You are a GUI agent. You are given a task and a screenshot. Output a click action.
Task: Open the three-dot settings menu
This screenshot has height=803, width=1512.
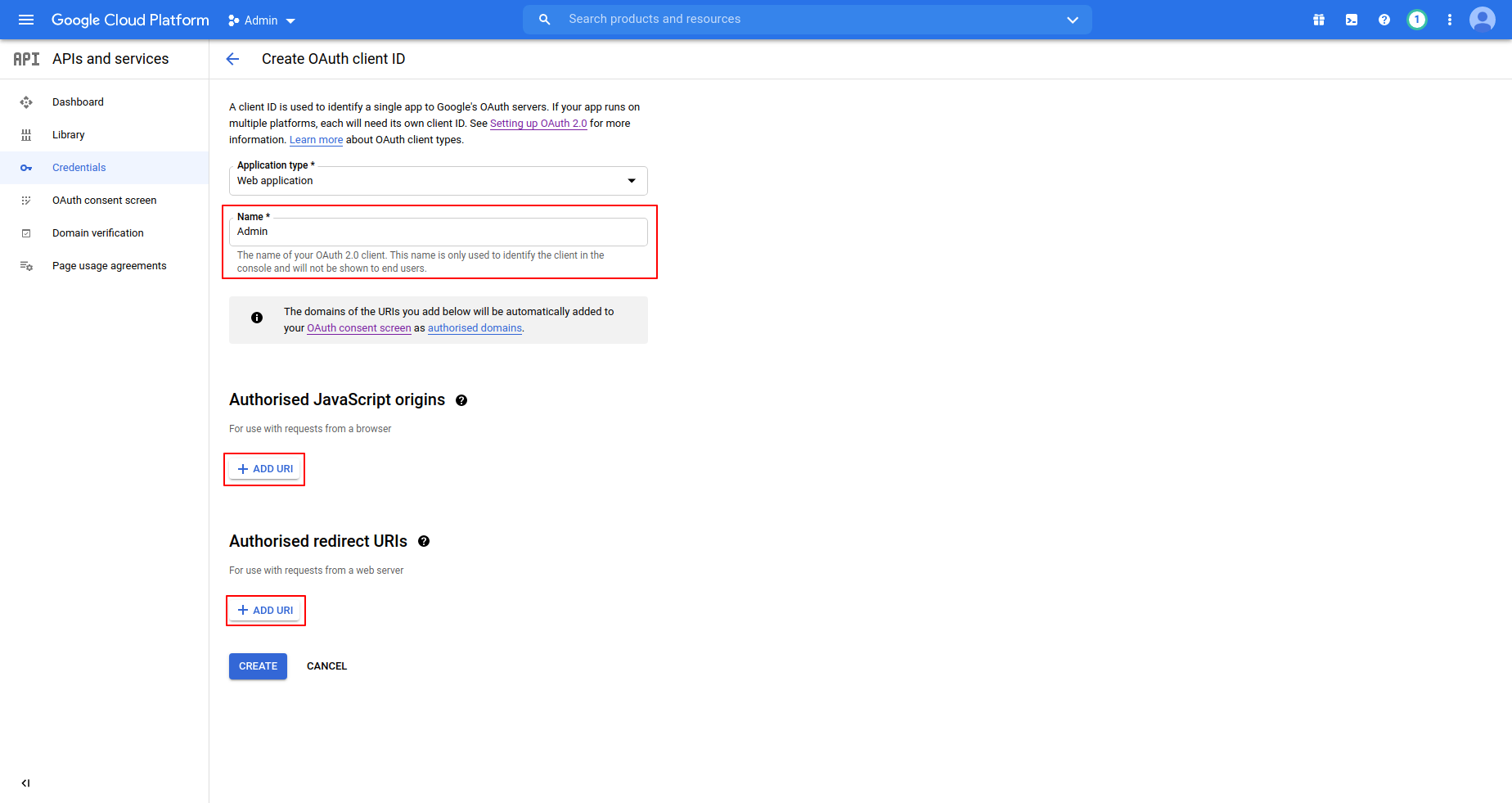(x=1450, y=20)
